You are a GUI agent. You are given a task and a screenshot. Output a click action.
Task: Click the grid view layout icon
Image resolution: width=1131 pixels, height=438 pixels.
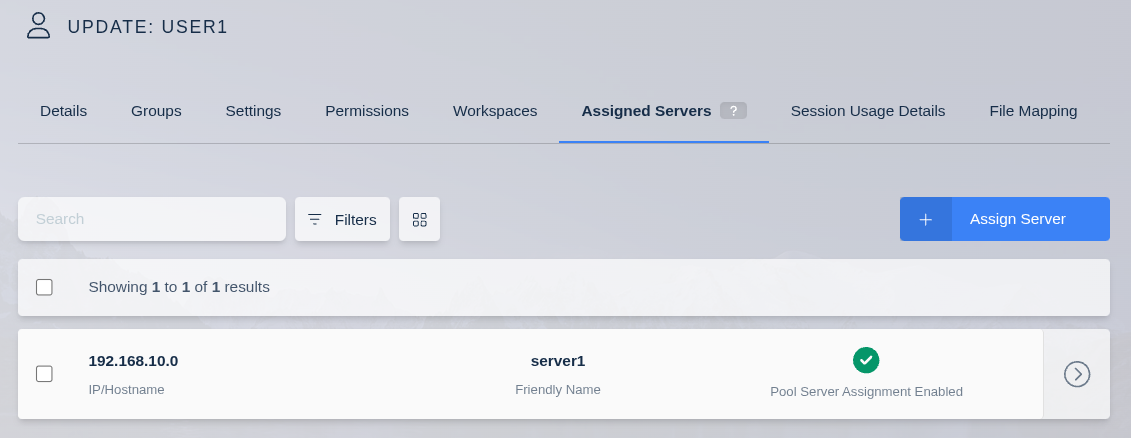pos(419,219)
